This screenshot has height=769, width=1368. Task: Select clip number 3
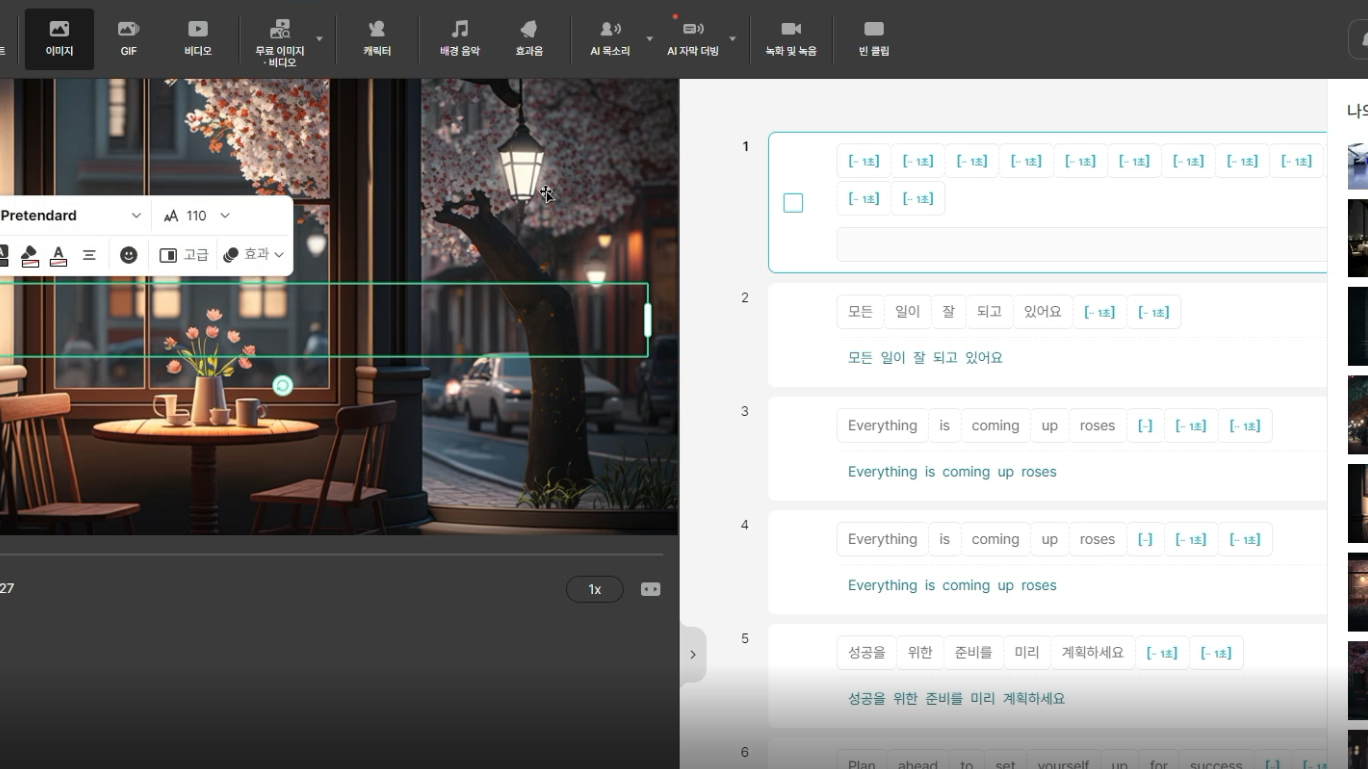(x=745, y=411)
